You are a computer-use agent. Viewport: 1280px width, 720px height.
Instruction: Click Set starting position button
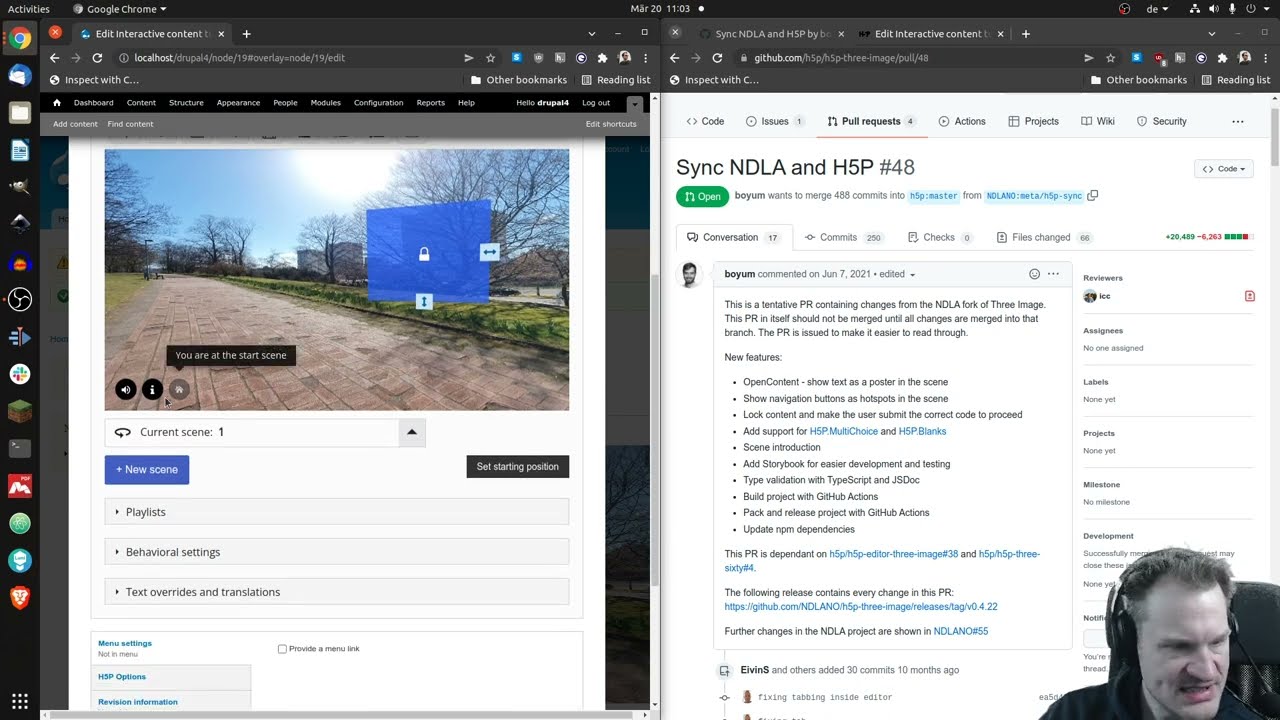click(x=517, y=467)
